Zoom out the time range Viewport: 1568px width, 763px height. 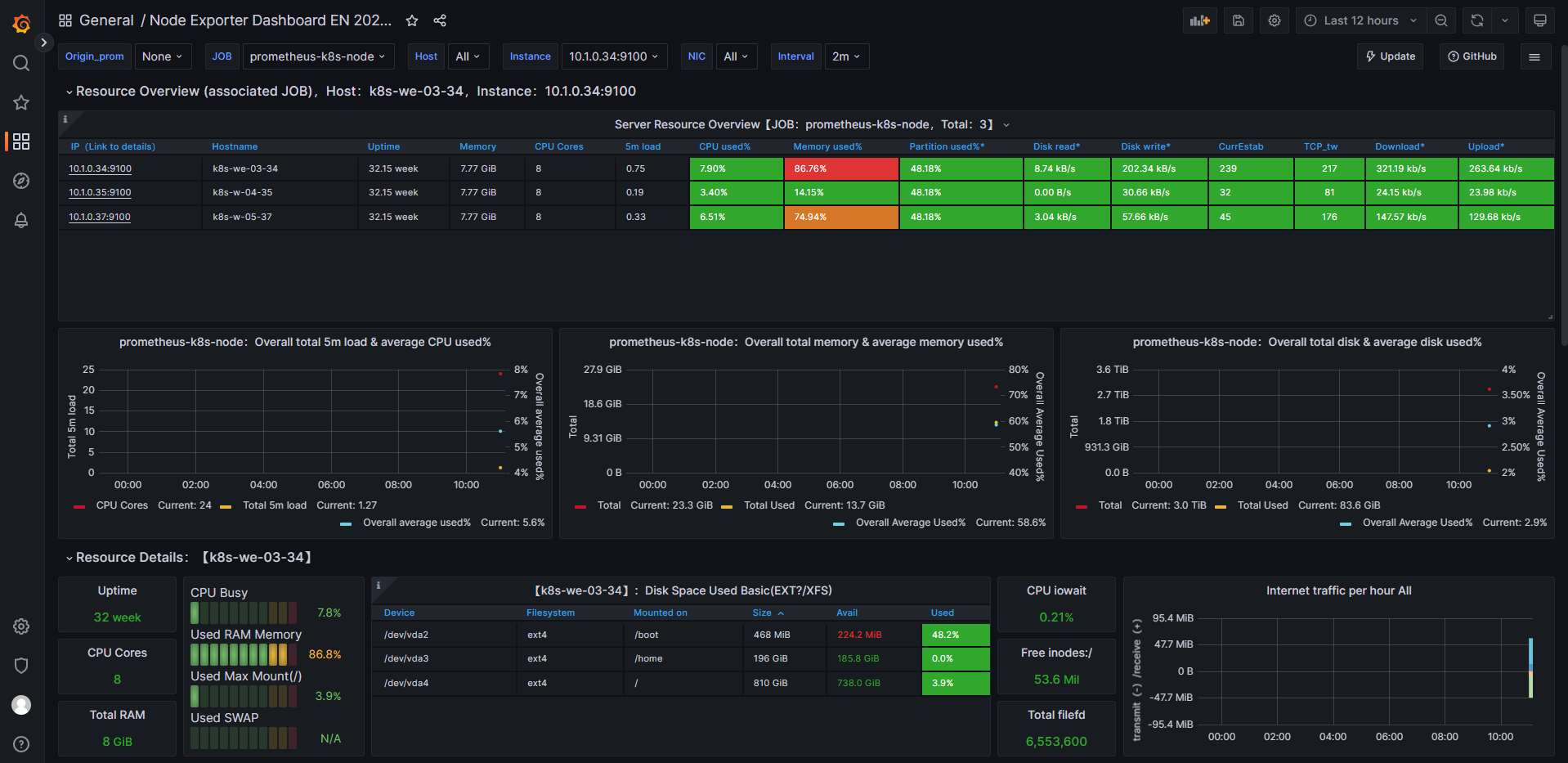coord(1441,20)
